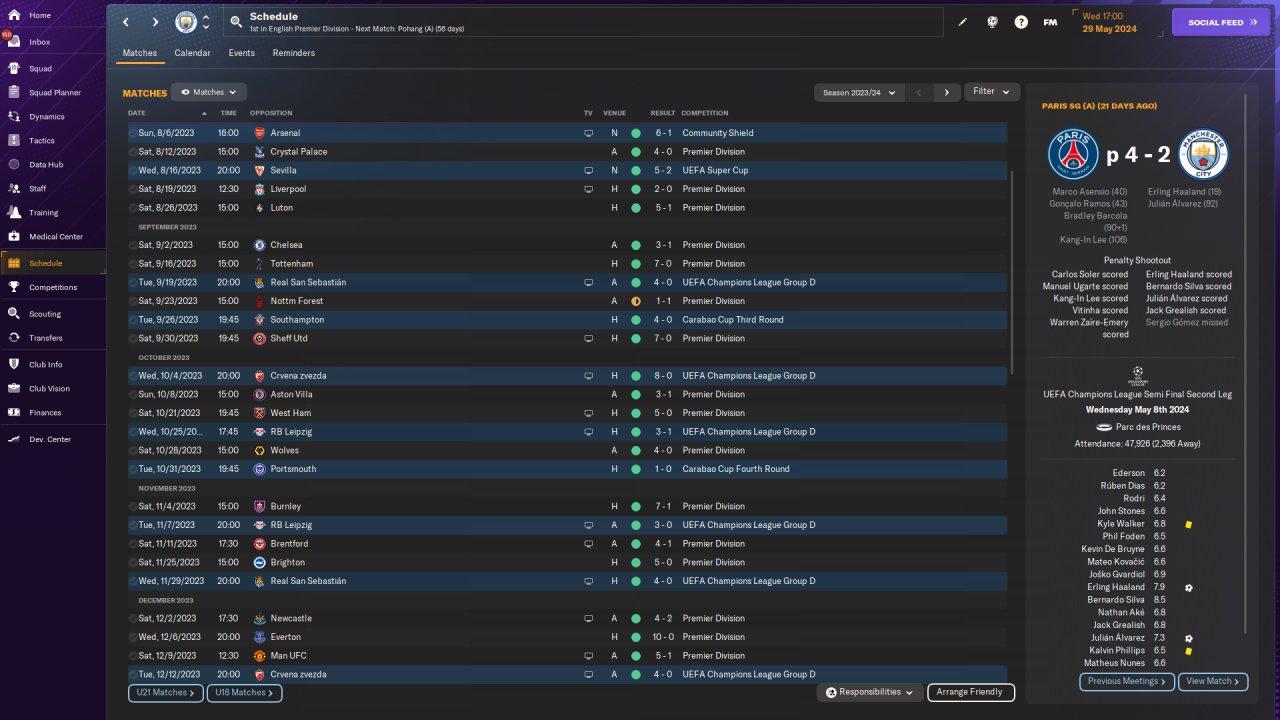Click the TV icon on Arsenal row
The height and width of the screenshot is (720, 1280).
click(589, 133)
